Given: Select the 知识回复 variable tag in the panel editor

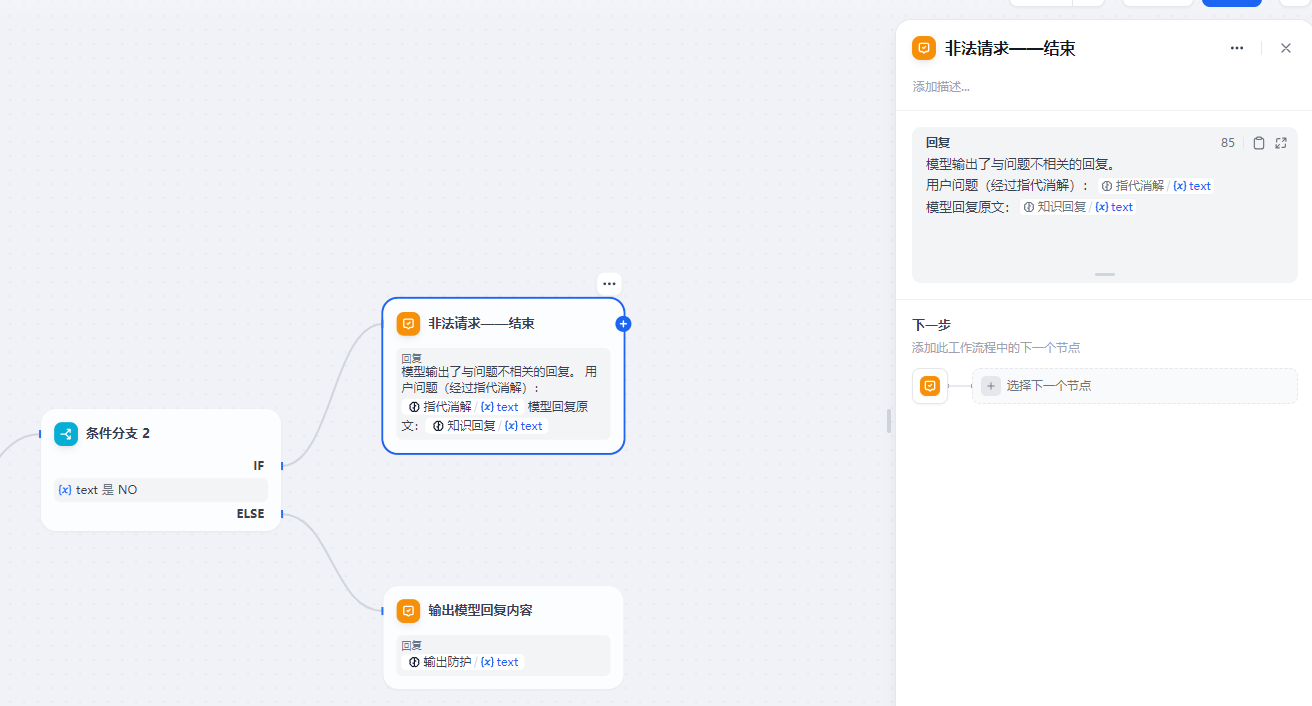Looking at the screenshot, I should pos(1077,207).
